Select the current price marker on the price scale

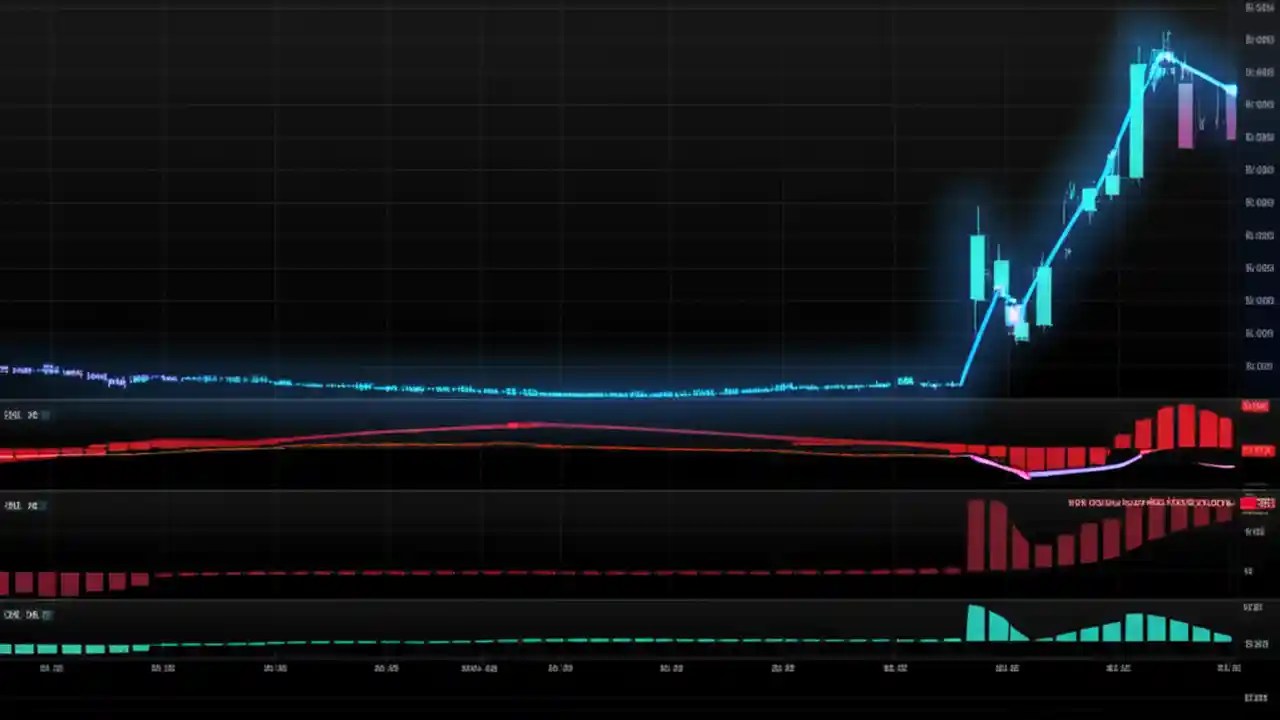[x=1256, y=406]
